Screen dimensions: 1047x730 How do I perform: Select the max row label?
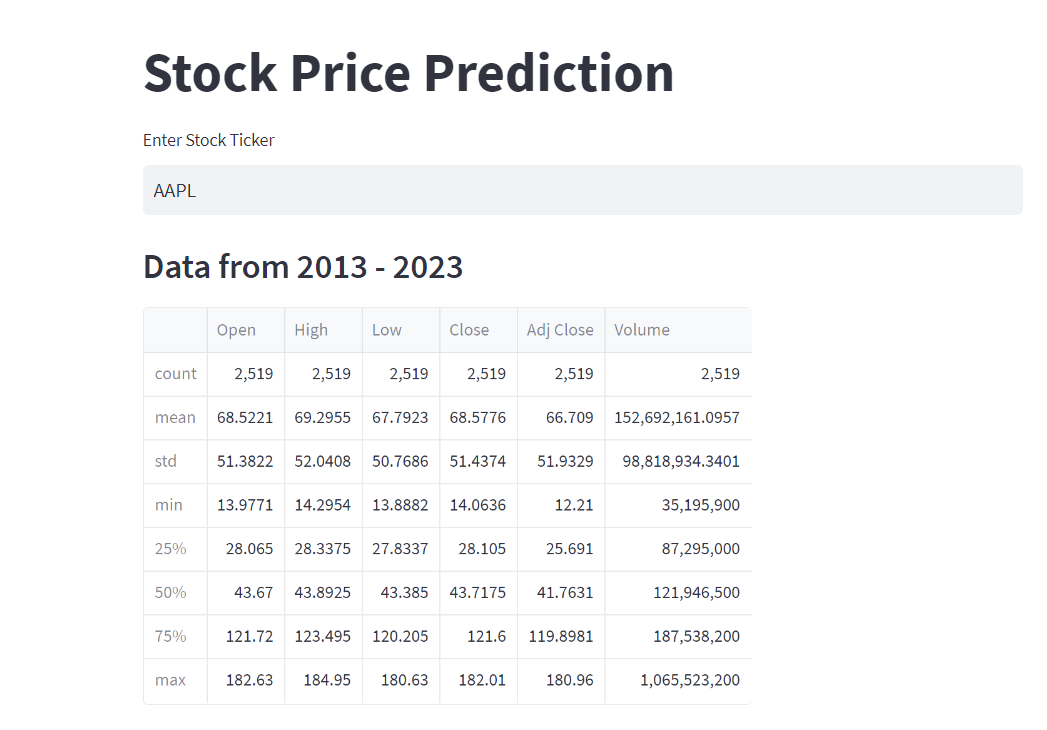170,680
